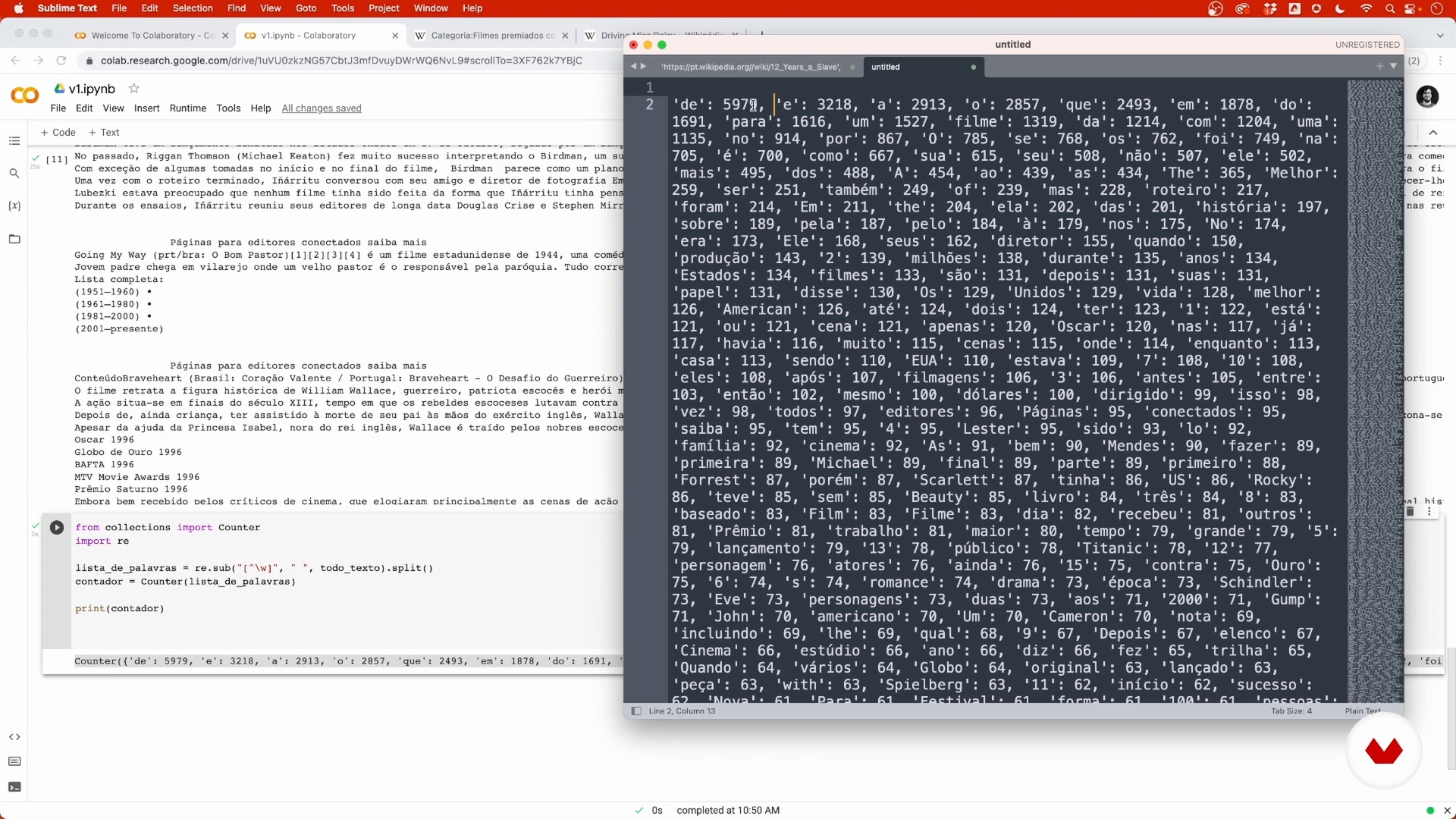
Task: Open macOS Goto menu
Action: (x=306, y=8)
